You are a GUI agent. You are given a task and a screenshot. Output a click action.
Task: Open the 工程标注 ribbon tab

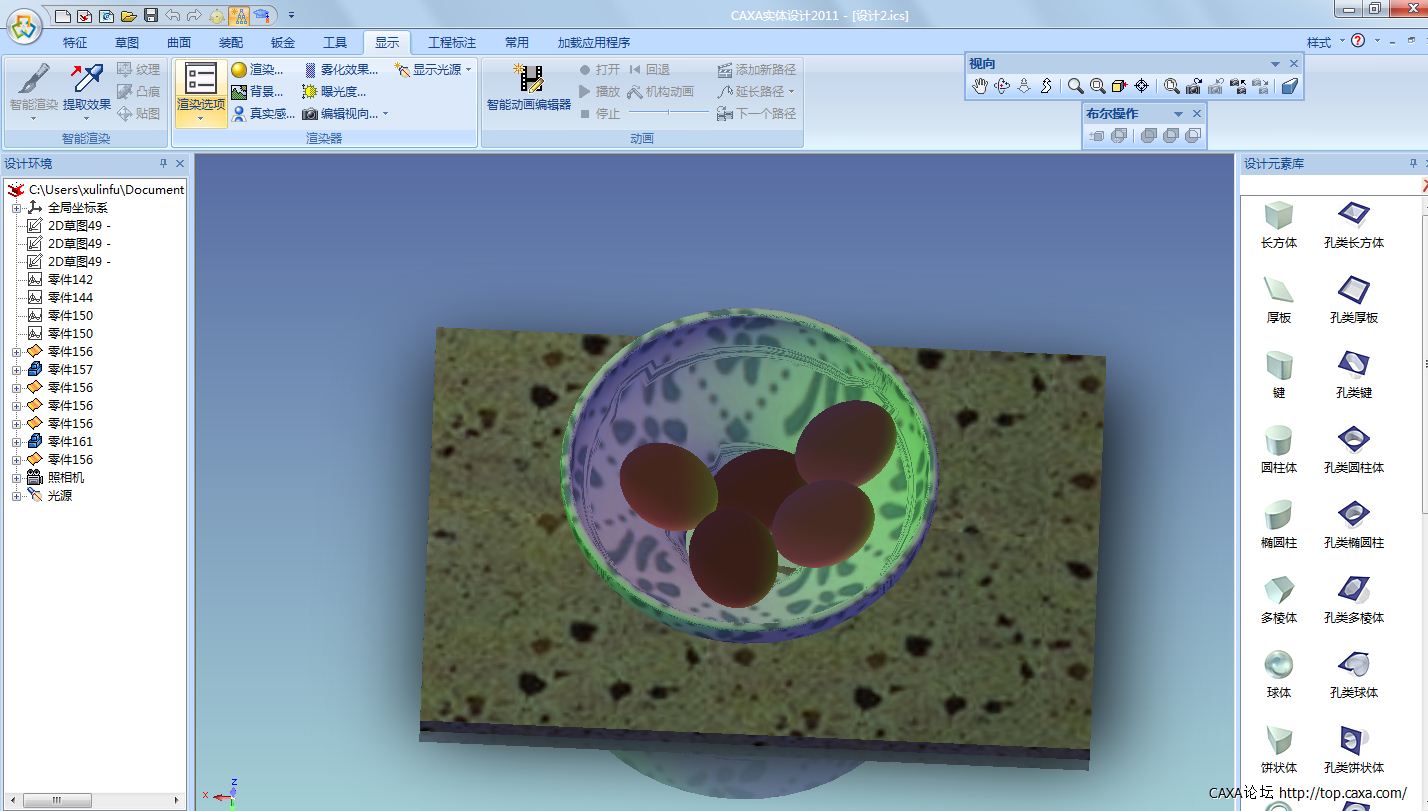pyautogui.click(x=452, y=43)
